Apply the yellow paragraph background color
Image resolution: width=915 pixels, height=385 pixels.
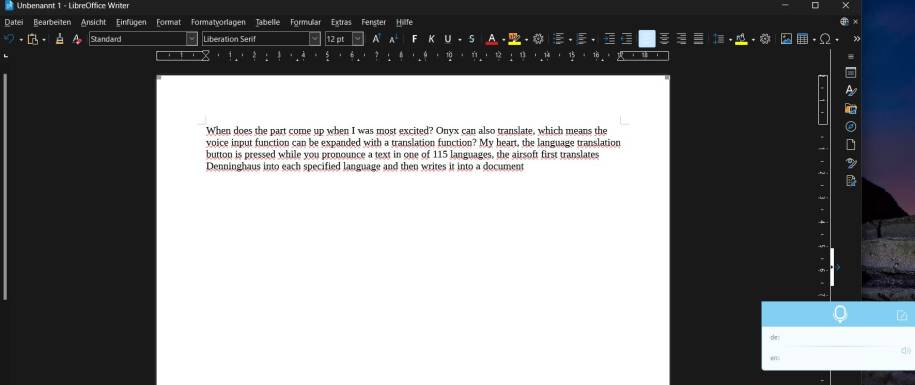[741, 39]
